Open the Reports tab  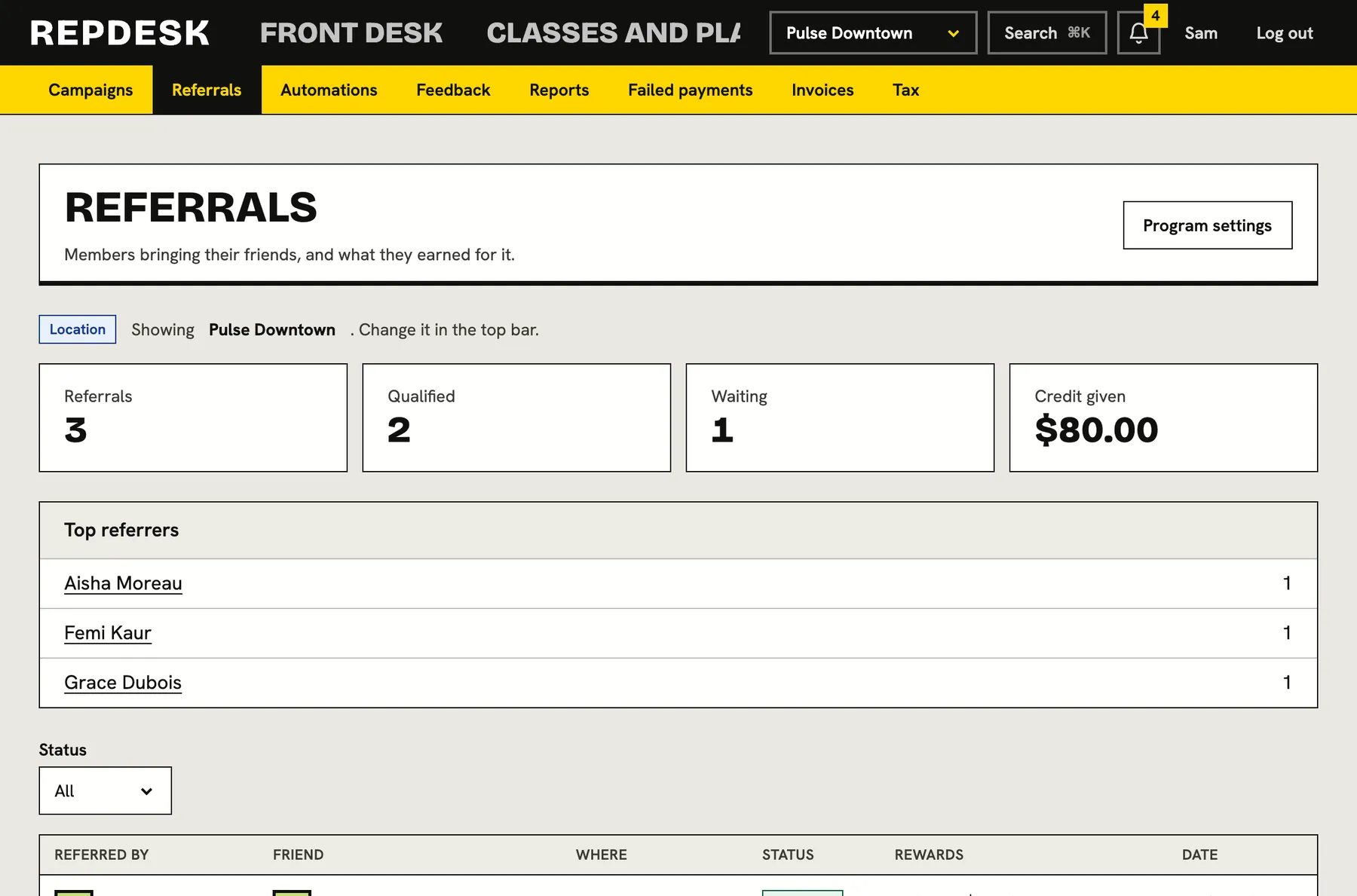(559, 90)
